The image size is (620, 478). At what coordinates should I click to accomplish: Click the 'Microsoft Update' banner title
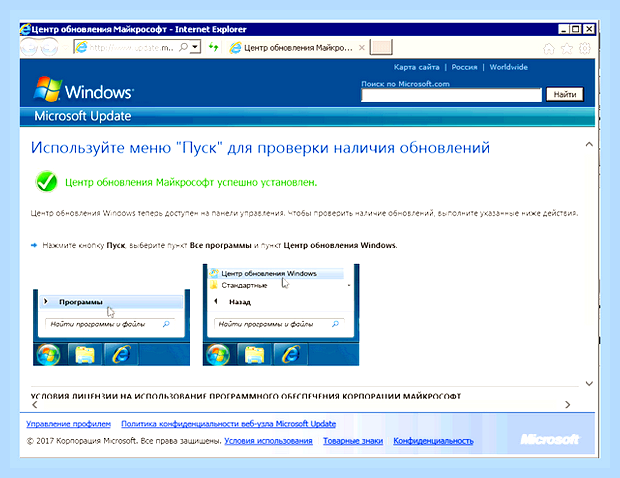coord(83,116)
